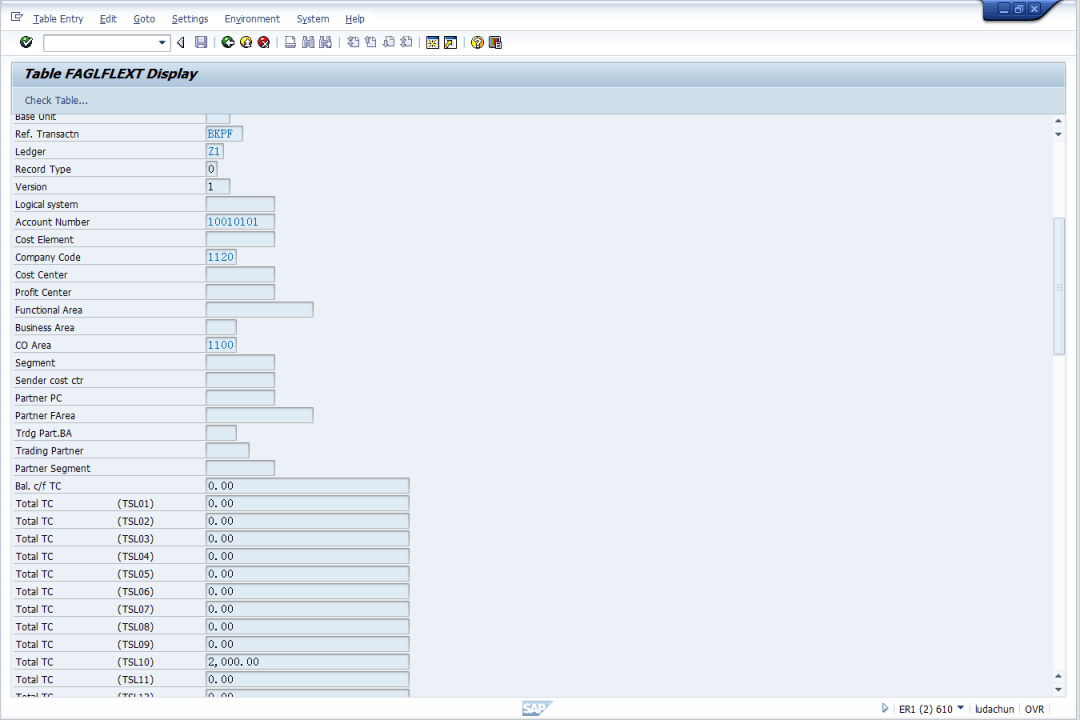This screenshot has height=720, width=1080.
Task: Click the Check Table... button
Action: pos(56,100)
